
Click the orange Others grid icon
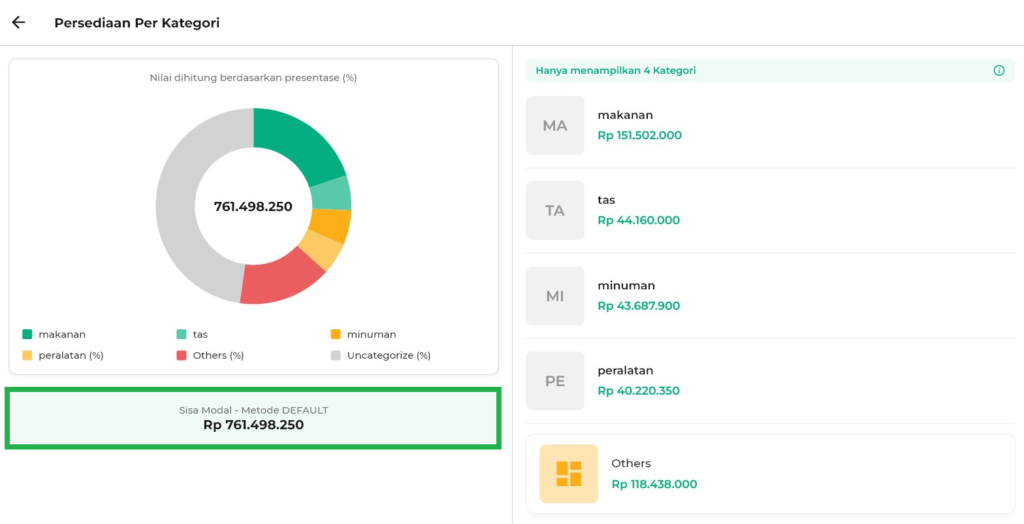(x=568, y=473)
